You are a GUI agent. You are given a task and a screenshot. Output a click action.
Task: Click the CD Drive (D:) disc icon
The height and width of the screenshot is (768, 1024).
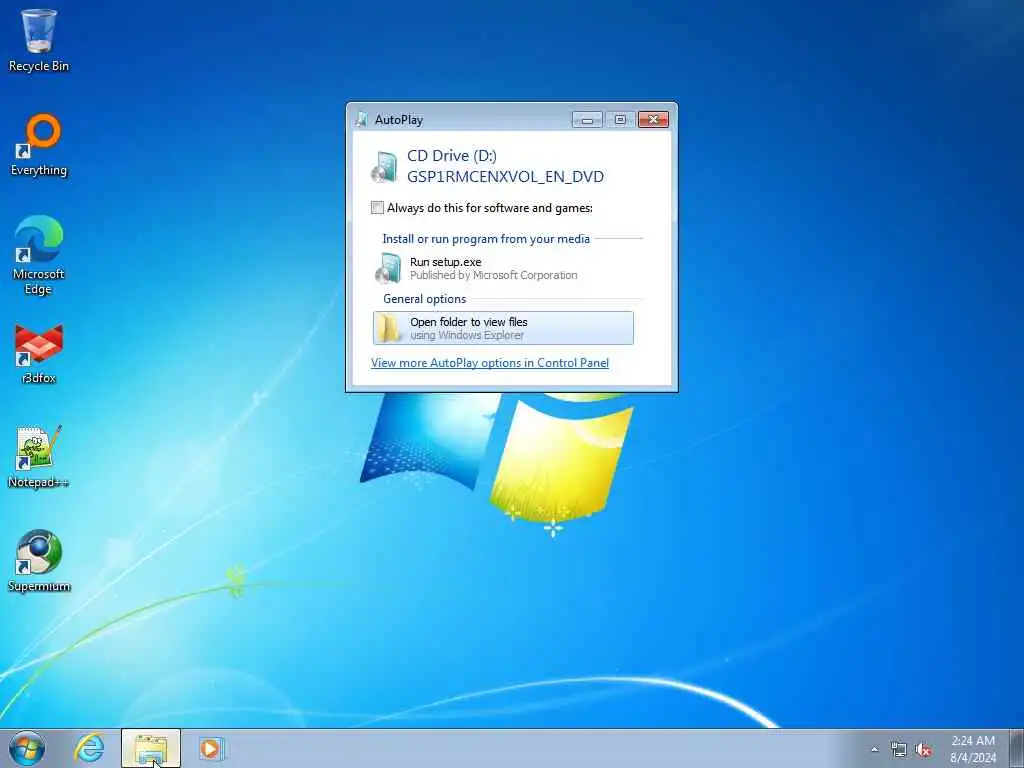pyautogui.click(x=385, y=167)
